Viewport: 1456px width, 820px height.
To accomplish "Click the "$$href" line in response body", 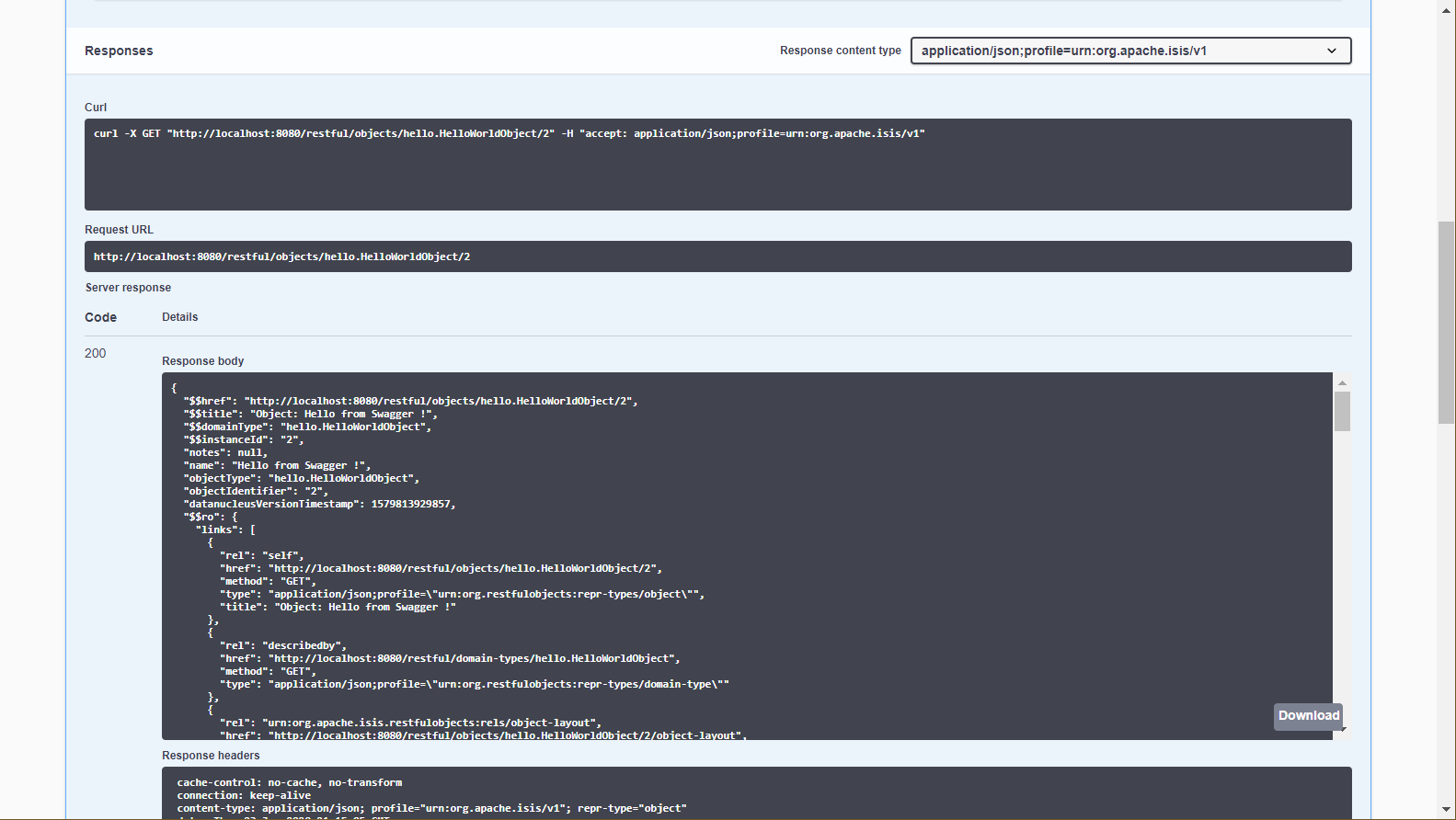I will 409,402.
